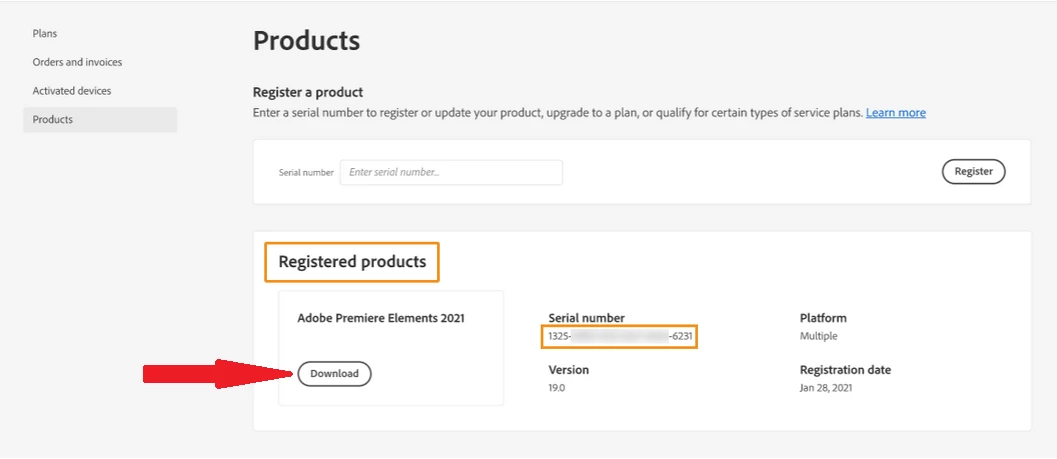This screenshot has height=459, width=1057.
Task: Click the Platform value Multiple
Action: tap(818, 337)
